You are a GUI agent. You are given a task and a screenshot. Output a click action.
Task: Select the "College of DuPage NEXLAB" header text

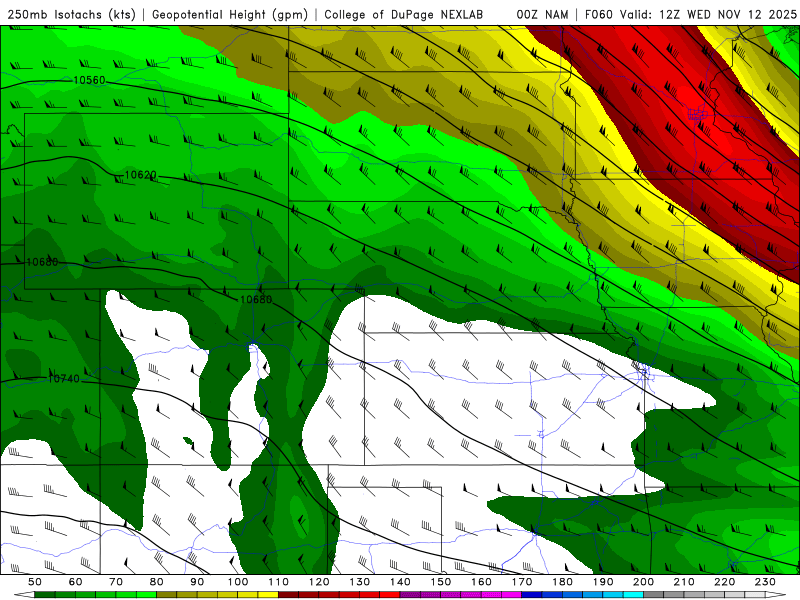click(404, 15)
